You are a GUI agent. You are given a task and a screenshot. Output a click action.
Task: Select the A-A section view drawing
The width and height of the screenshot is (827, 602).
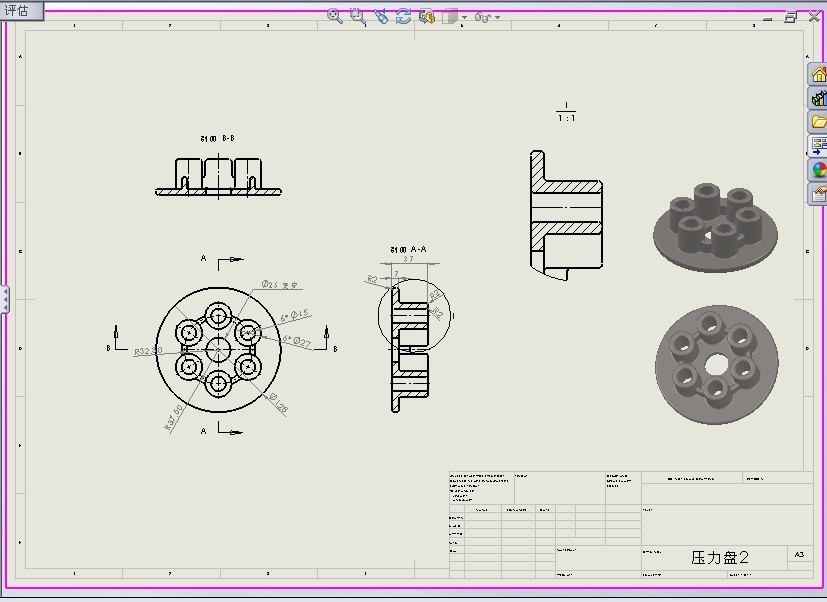(409, 348)
